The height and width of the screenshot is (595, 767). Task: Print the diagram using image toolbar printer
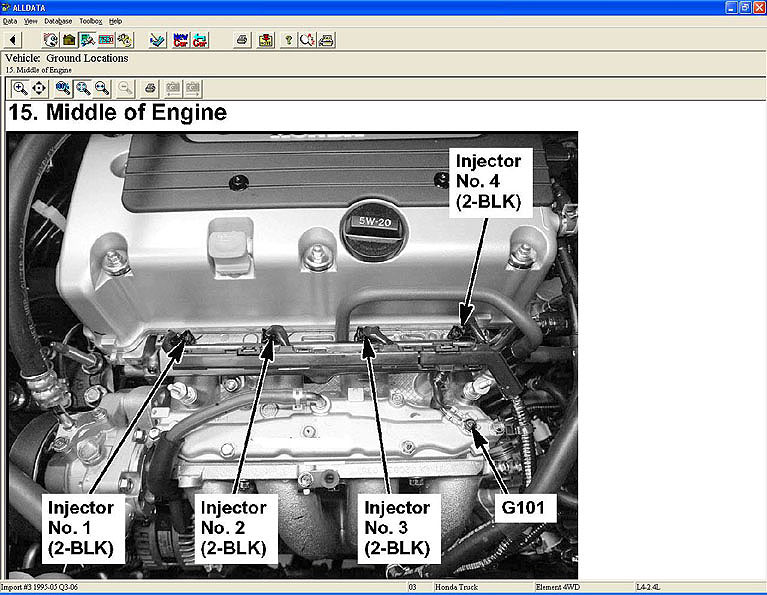pos(150,88)
